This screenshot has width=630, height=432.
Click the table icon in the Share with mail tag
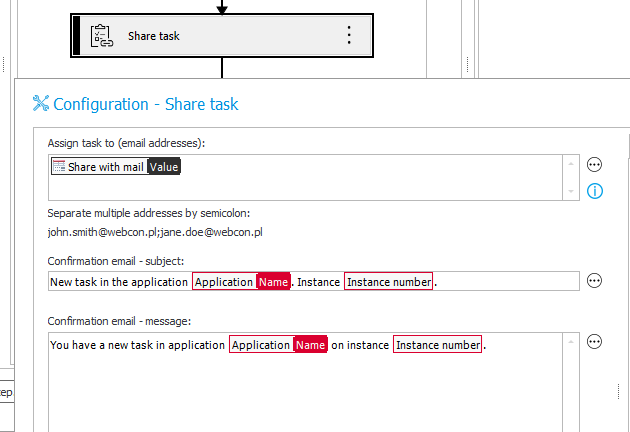58,167
